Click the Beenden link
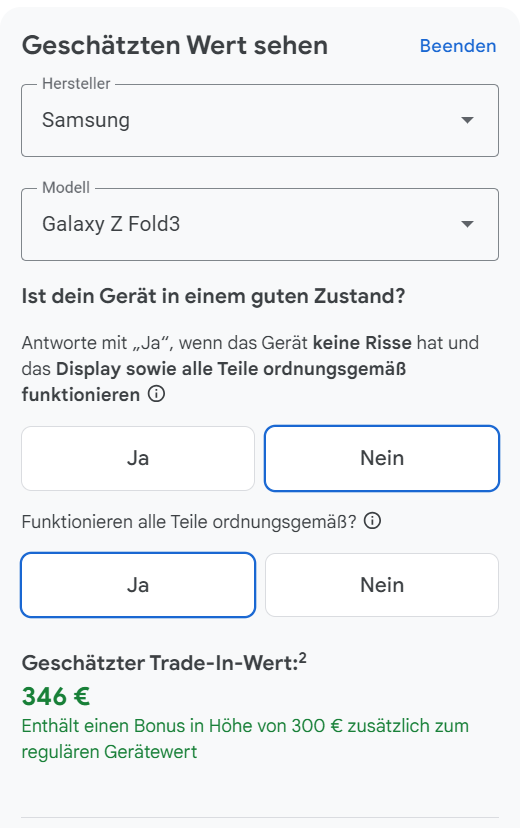528x828 pixels. coord(458,46)
